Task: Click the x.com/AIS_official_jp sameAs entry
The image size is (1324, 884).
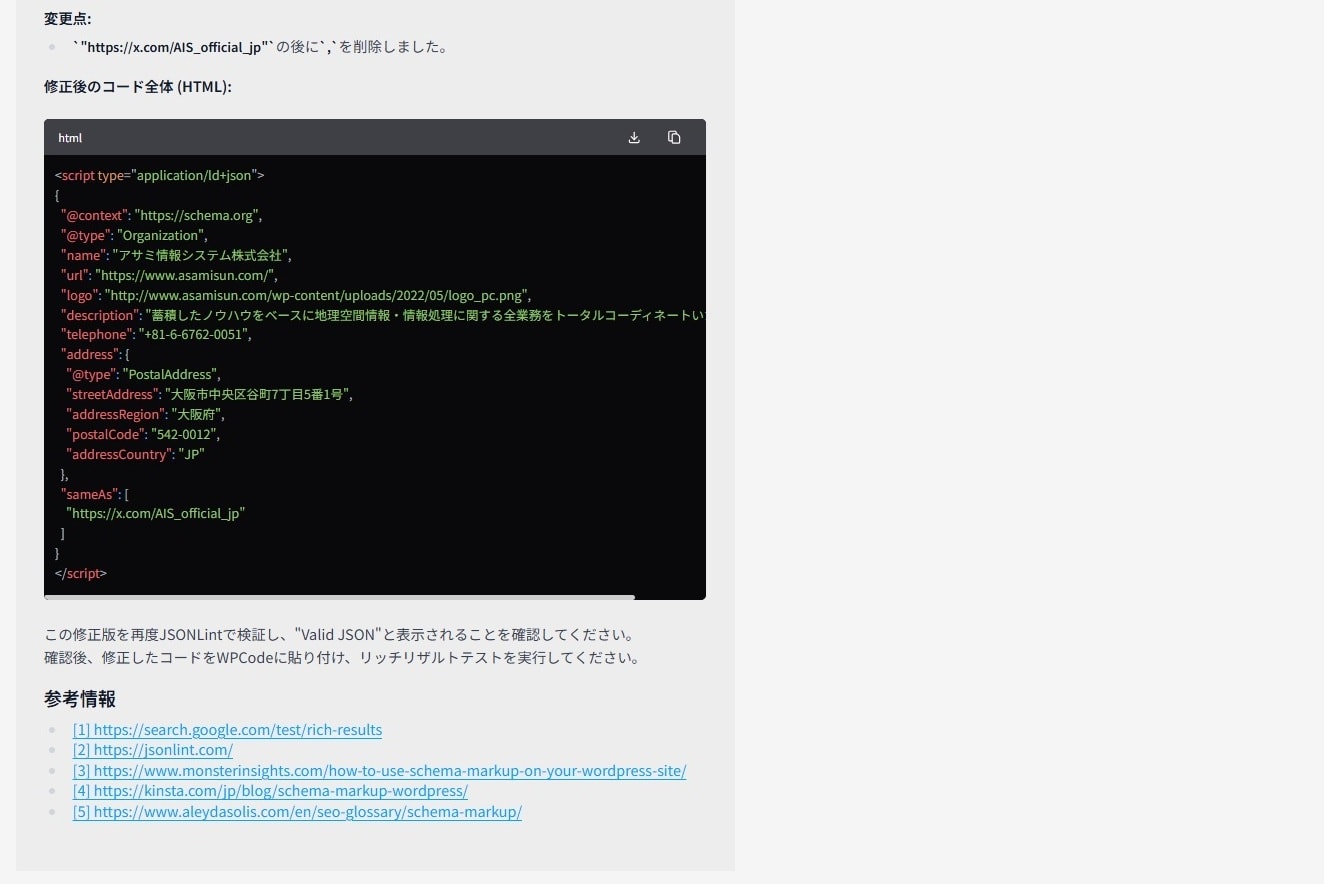Action: tap(155, 513)
